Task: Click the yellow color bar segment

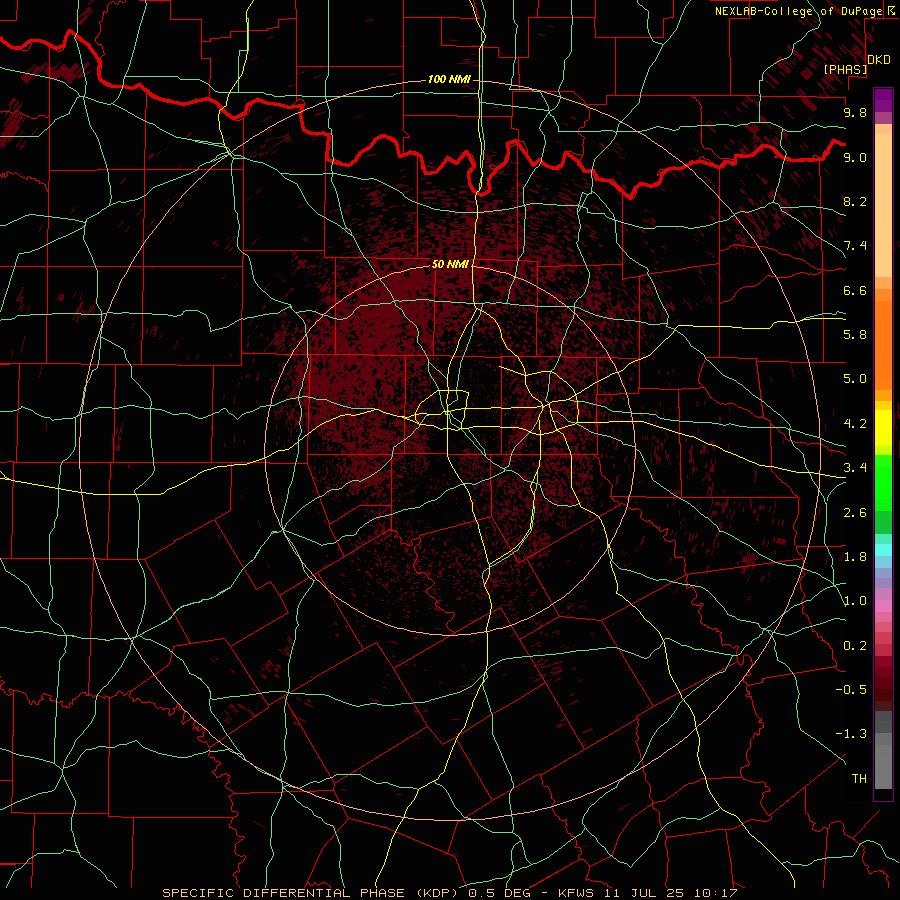Action: (x=883, y=428)
